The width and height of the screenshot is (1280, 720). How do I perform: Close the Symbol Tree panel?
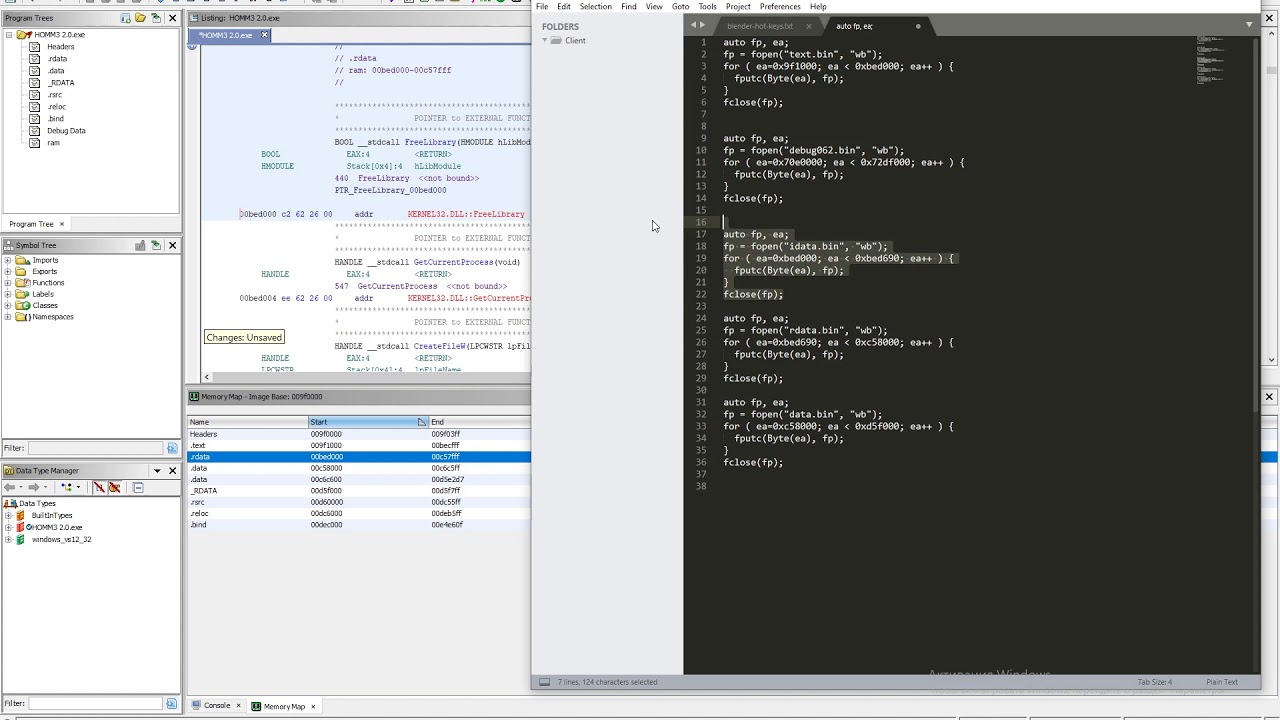click(172, 245)
